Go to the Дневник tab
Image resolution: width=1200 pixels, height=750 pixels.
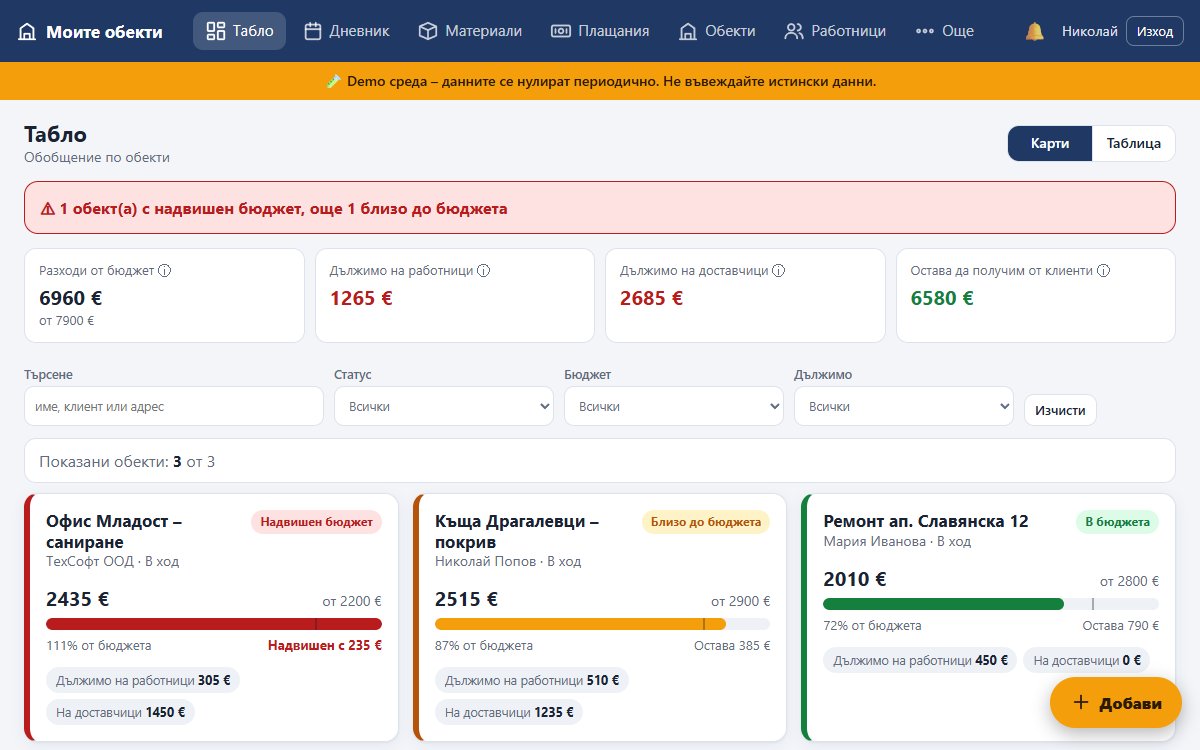pyautogui.click(x=346, y=31)
